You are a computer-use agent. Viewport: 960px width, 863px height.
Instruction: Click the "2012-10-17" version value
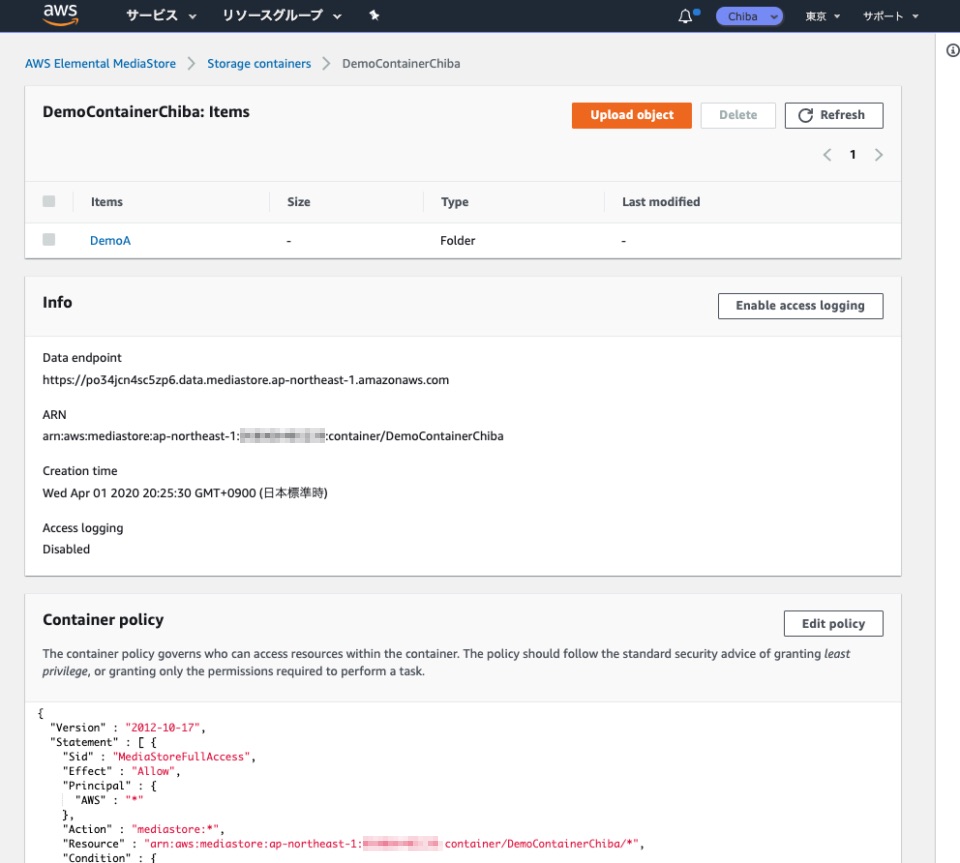point(162,727)
